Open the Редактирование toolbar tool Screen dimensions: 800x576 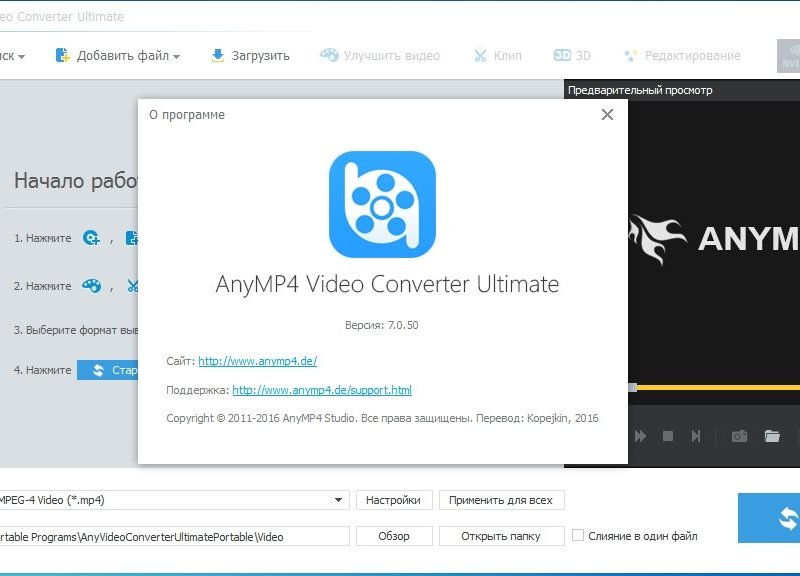(x=683, y=56)
